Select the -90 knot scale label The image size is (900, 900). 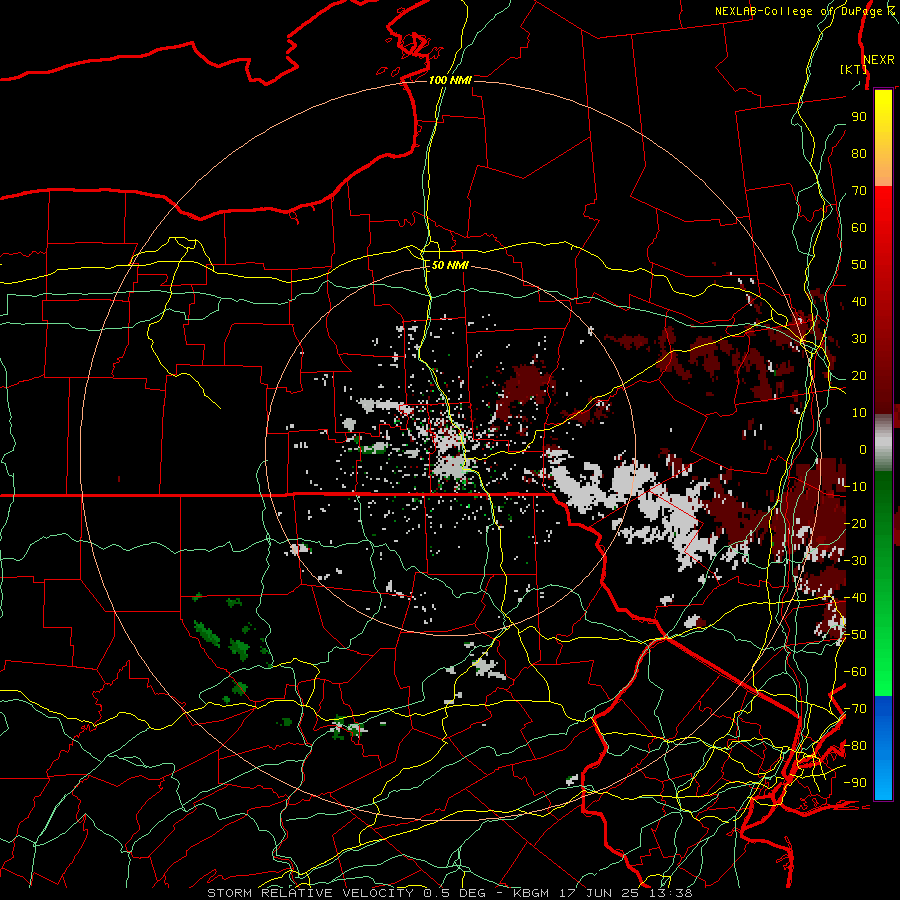(x=855, y=783)
